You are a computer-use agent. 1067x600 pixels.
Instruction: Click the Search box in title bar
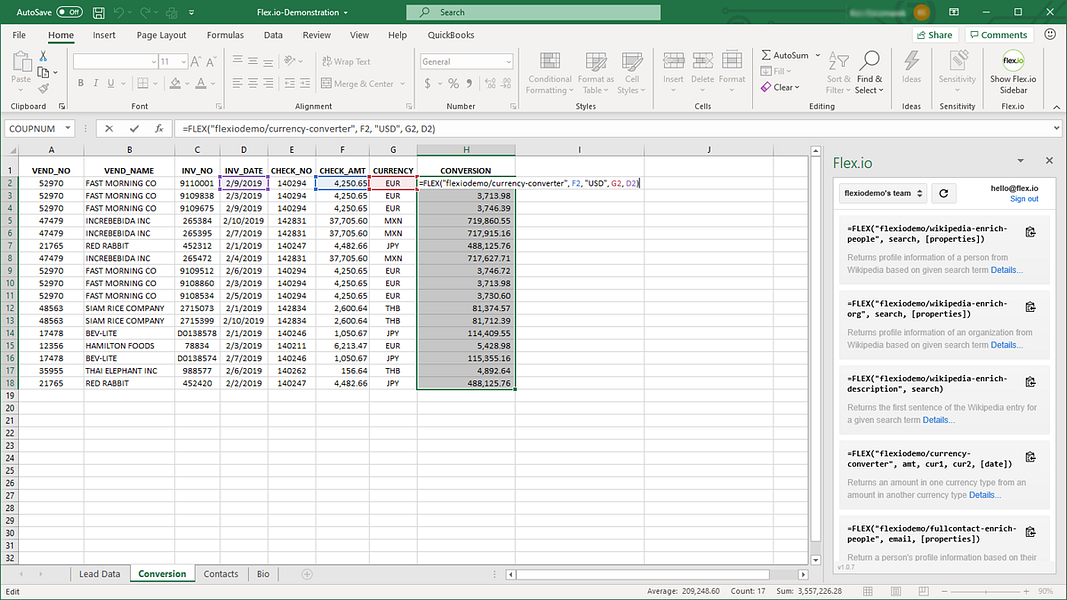[533, 12]
